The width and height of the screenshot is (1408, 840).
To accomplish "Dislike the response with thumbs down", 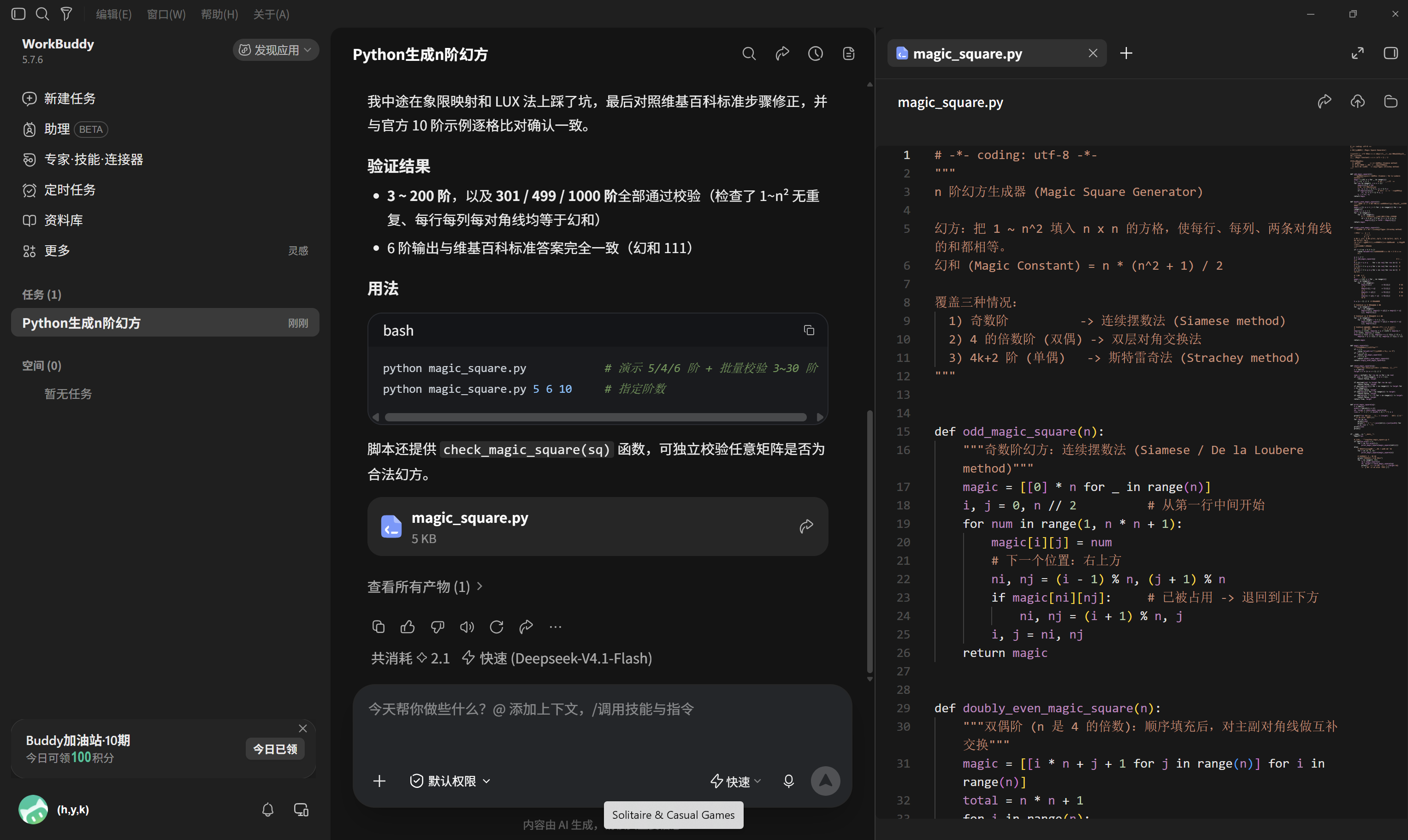I will 438,627.
